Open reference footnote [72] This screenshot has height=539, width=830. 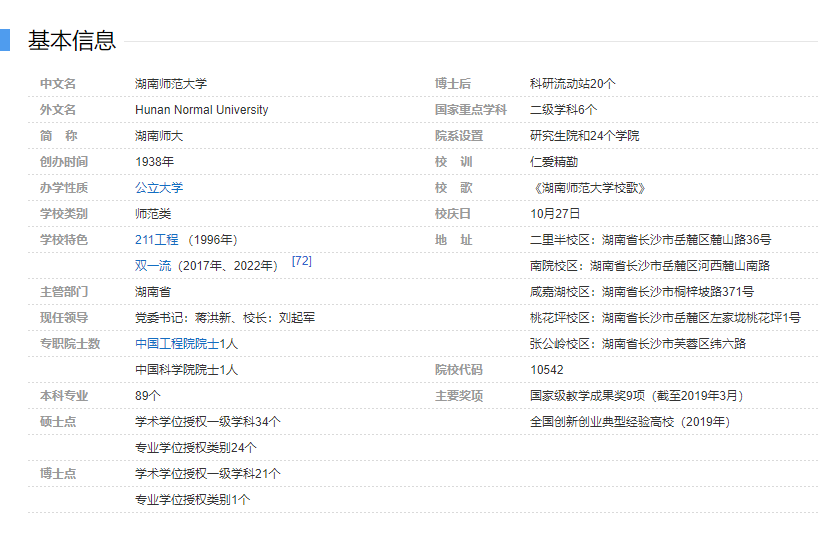coord(301,261)
